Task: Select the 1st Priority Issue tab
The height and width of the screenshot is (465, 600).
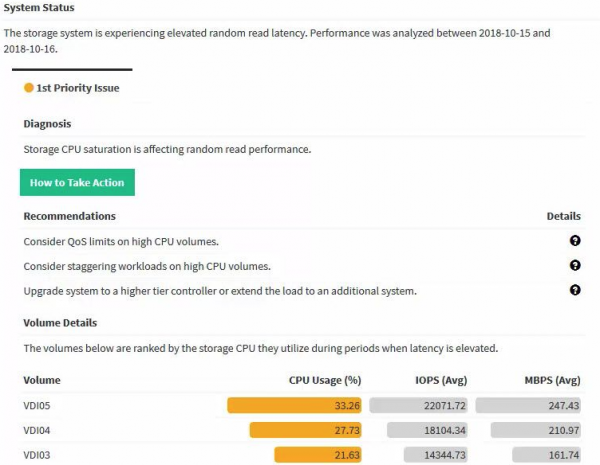Action: [76, 88]
